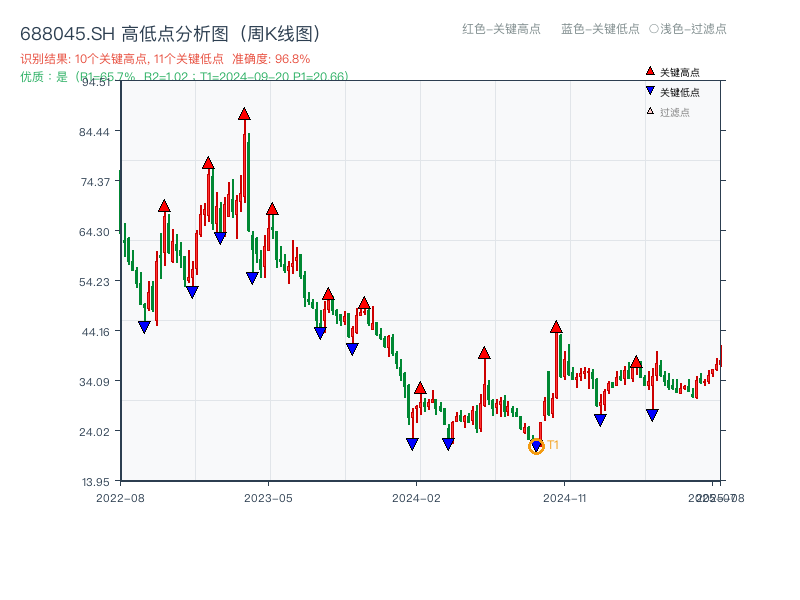Viewport: 800px width, 600px height.
Task: Click the rightmost red triangle marker near chart end
Action: point(636,361)
